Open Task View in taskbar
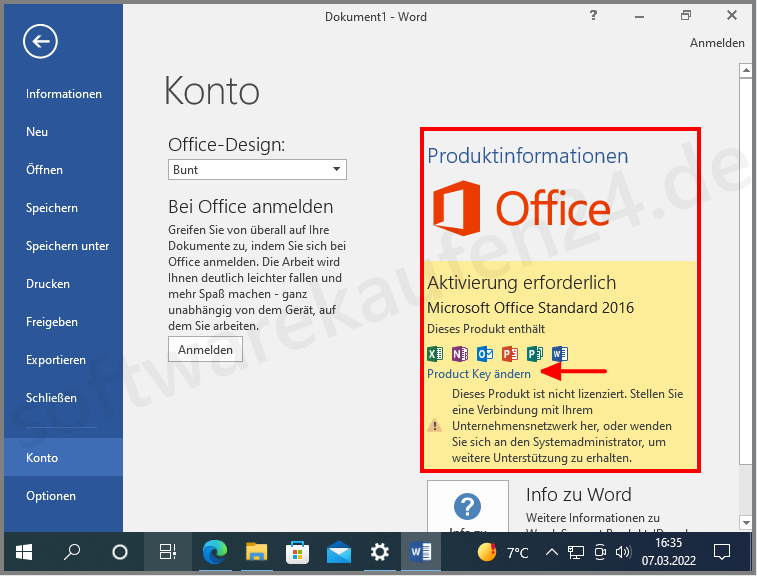Viewport: 757px width, 576px height. pyautogui.click(x=168, y=552)
